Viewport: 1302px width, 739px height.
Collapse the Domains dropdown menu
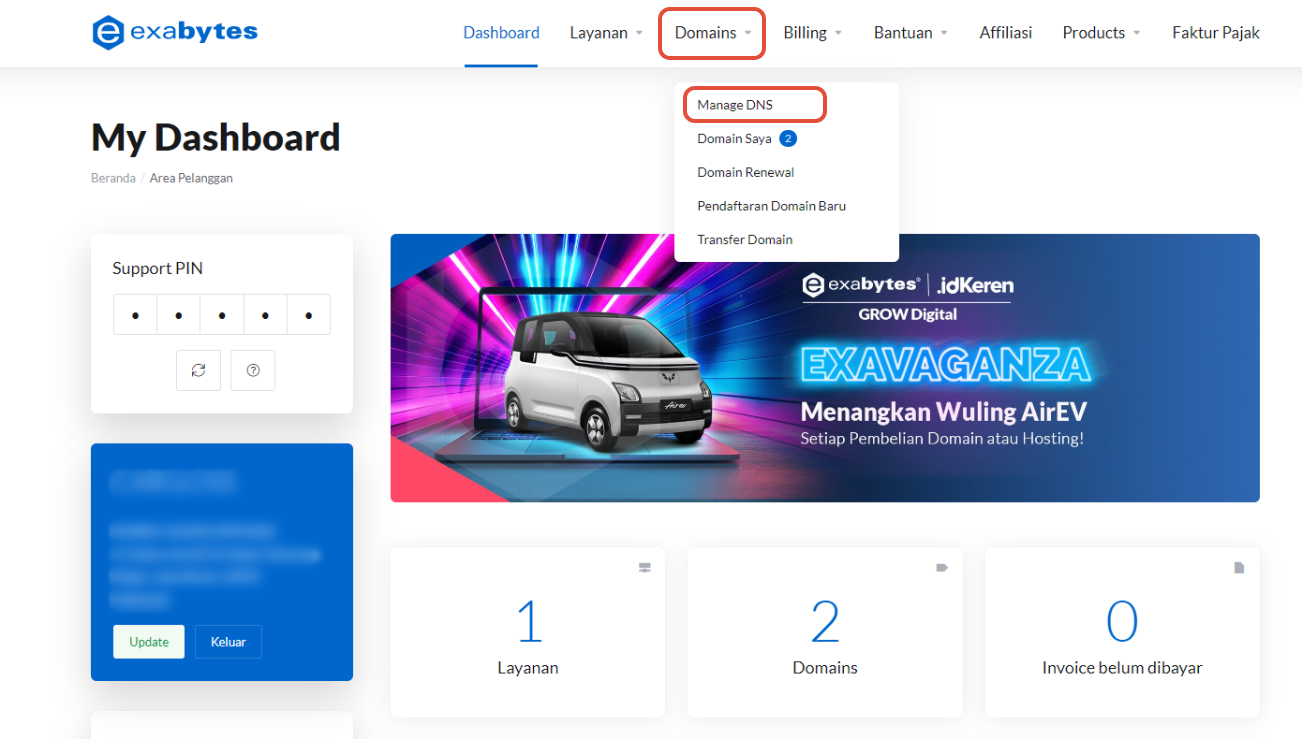713,33
